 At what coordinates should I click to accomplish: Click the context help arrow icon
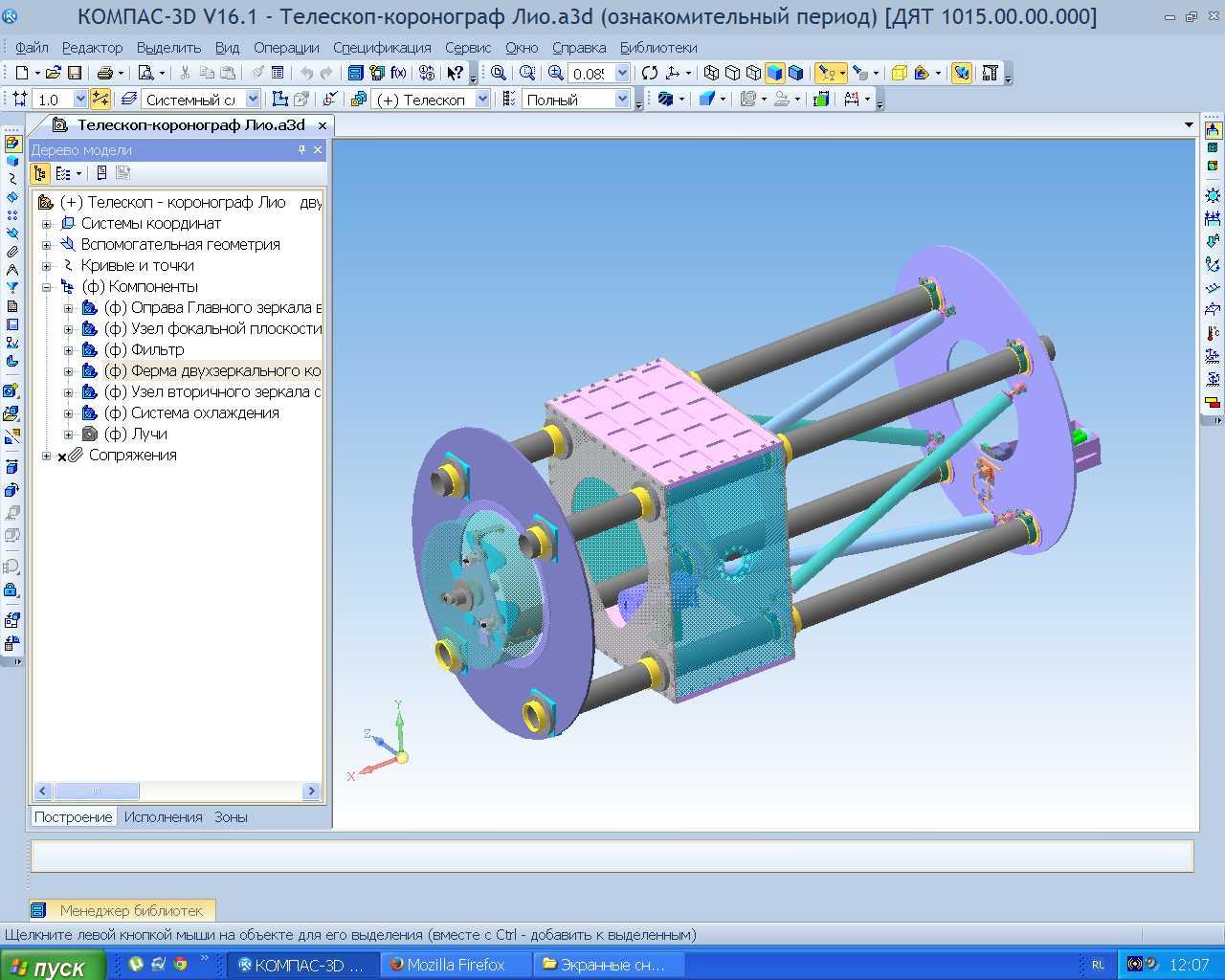(x=456, y=73)
